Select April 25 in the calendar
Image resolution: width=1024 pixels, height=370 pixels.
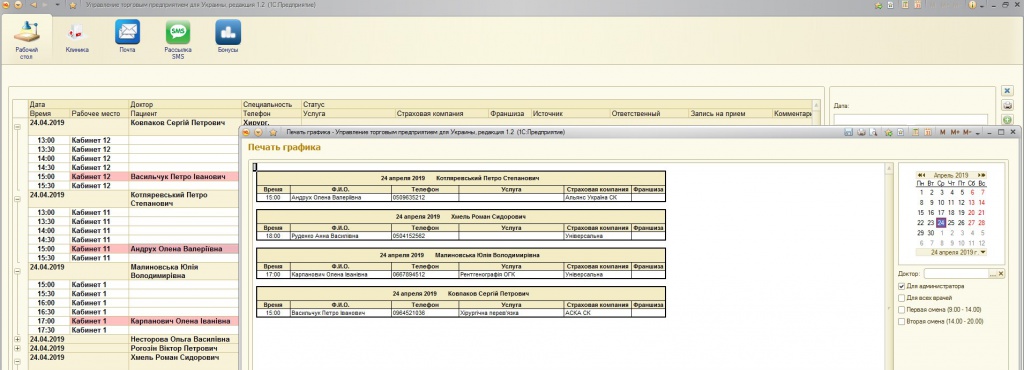951,223
